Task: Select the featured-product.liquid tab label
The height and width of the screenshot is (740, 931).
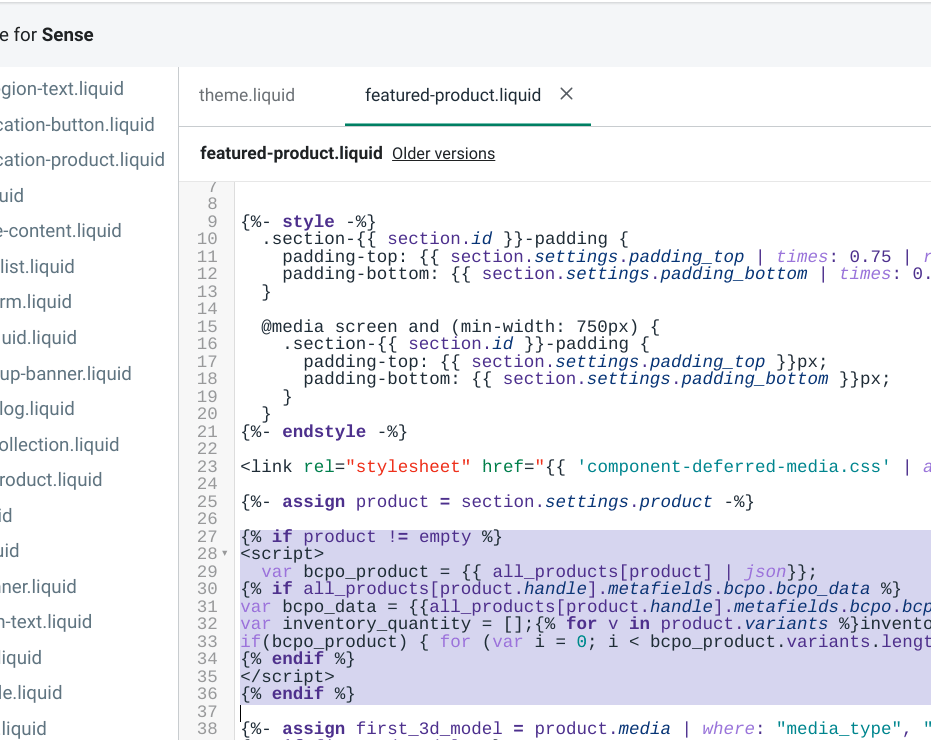Action: [x=452, y=96]
